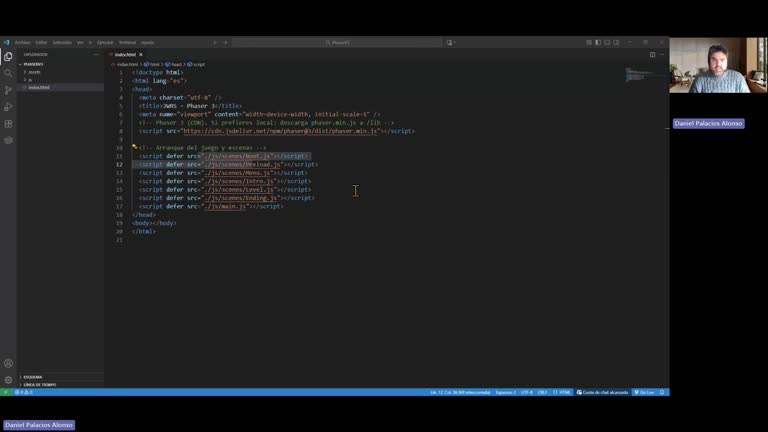Screen dimensions: 768x432
Task: Follow the ./js/main.js script link
Action: [225, 206]
